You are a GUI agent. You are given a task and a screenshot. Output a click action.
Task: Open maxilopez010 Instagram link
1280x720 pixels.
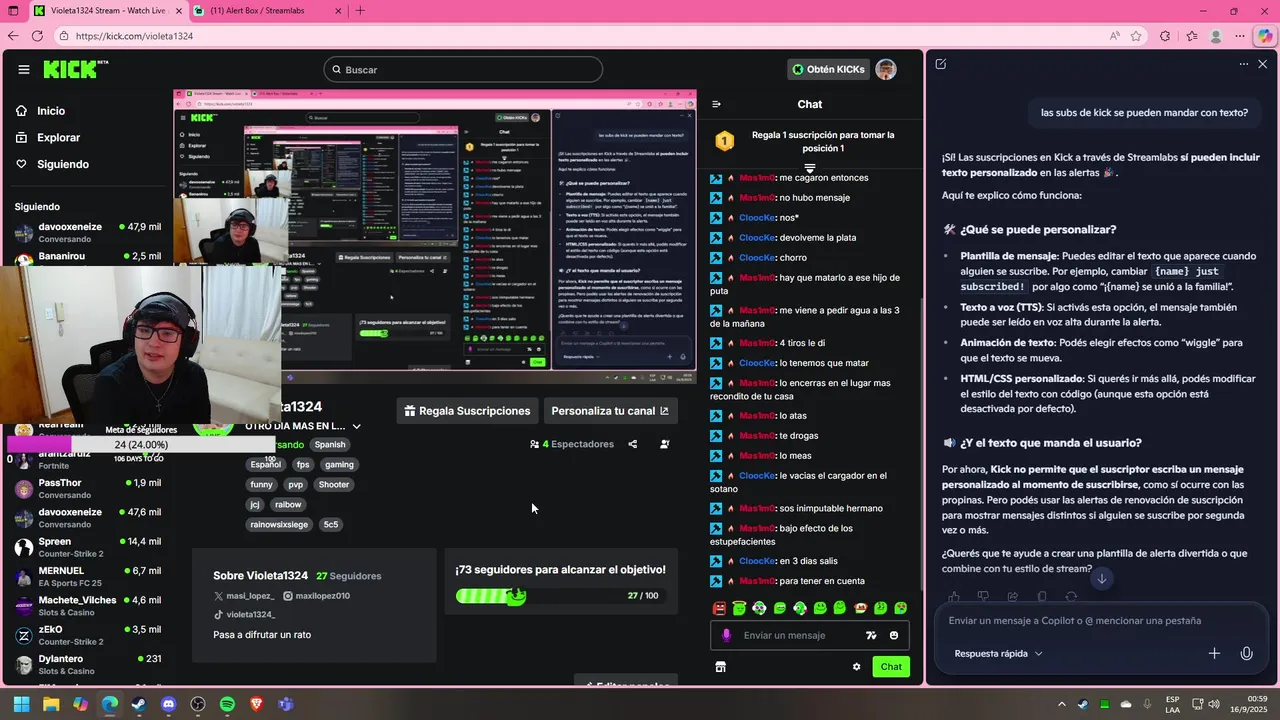(x=316, y=596)
